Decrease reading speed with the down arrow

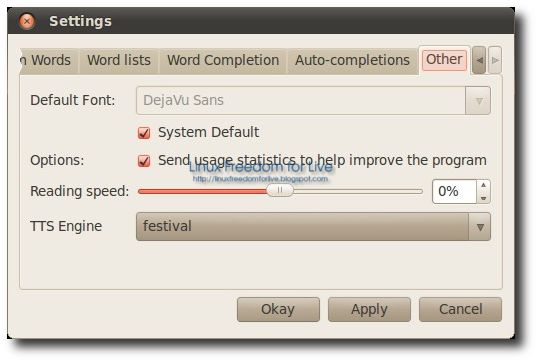[483, 198]
